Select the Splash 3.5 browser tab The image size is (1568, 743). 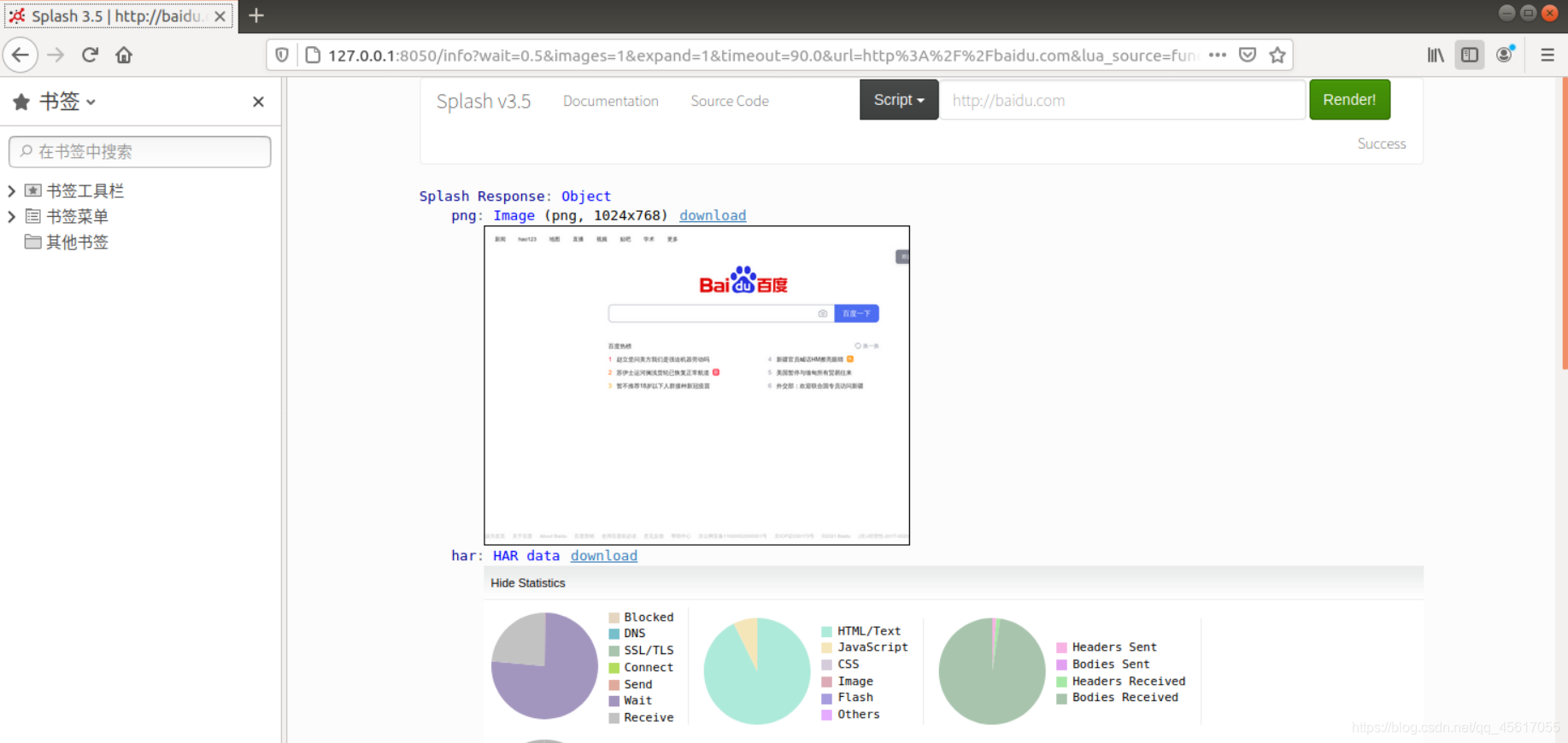tap(119, 16)
